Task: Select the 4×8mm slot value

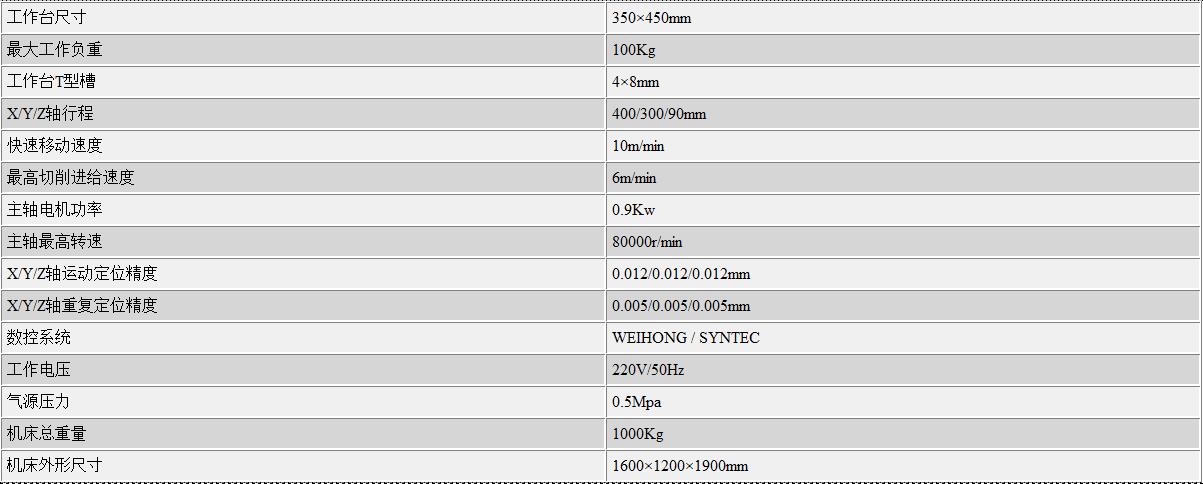Action: [x=636, y=82]
